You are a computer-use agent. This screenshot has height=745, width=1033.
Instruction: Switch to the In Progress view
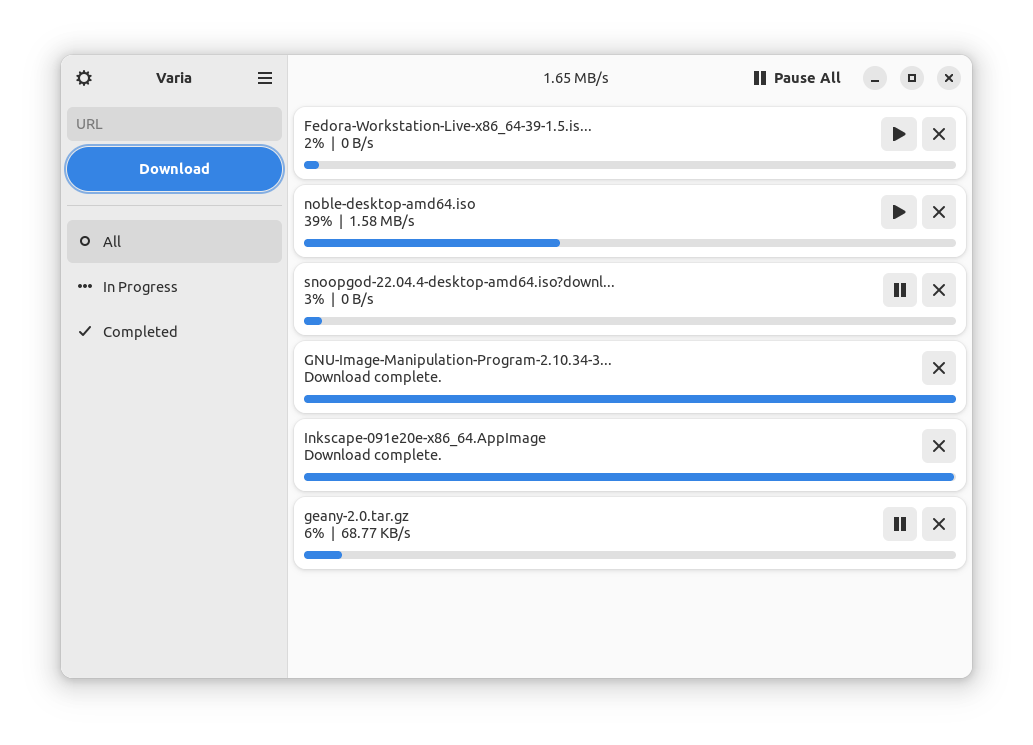173,286
